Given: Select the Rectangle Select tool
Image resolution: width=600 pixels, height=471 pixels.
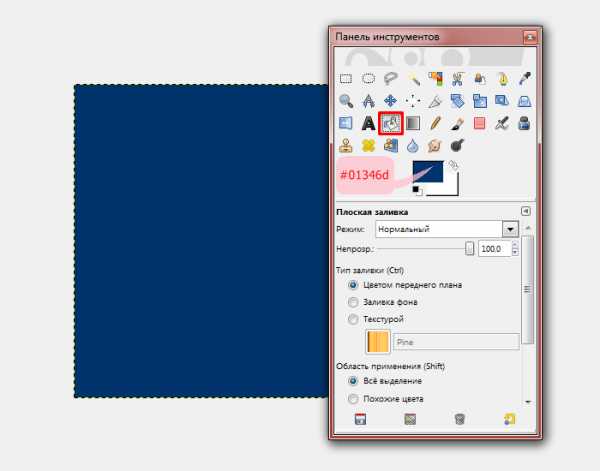Looking at the screenshot, I should (346, 79).
